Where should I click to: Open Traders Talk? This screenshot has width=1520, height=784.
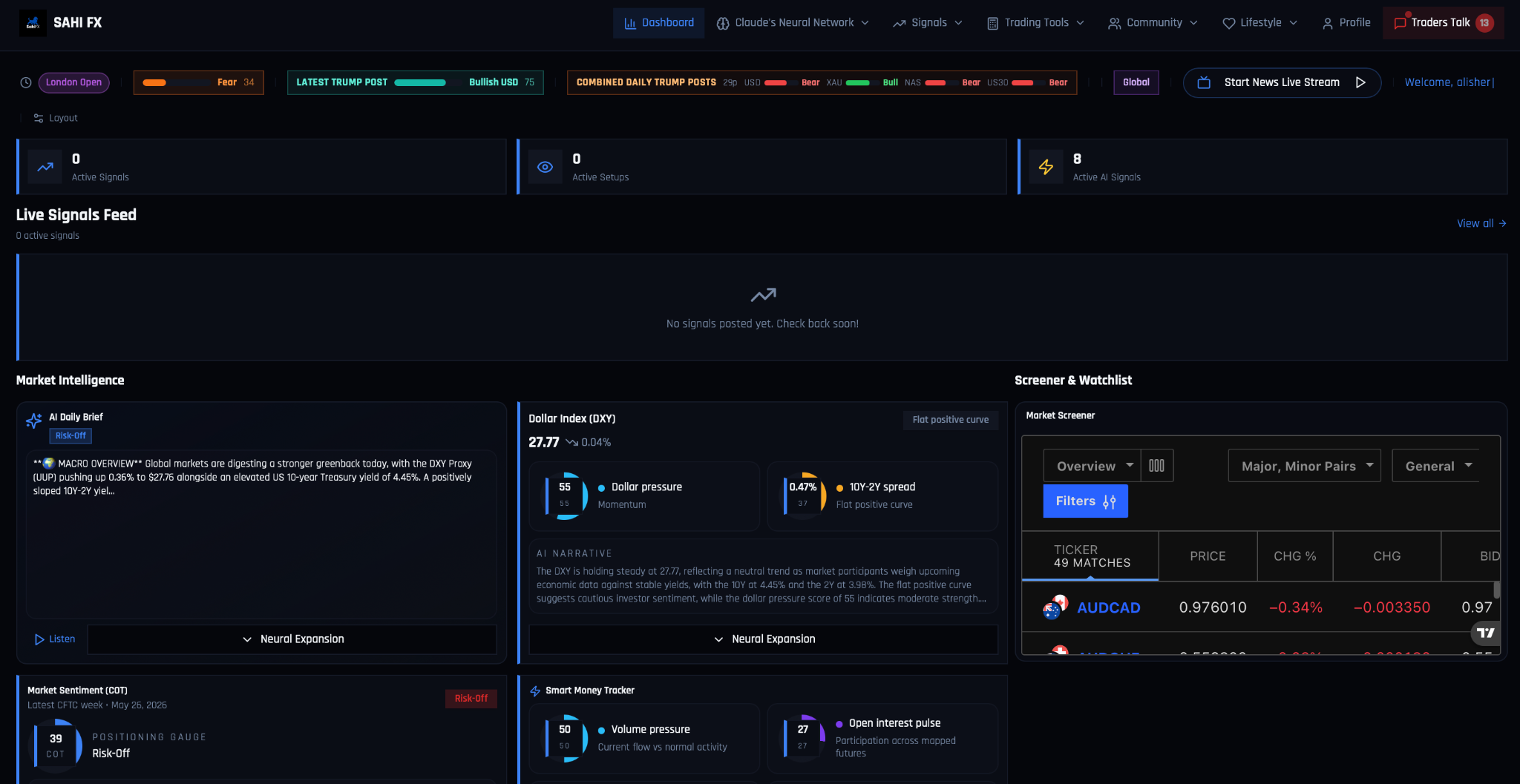point(1443,23)
